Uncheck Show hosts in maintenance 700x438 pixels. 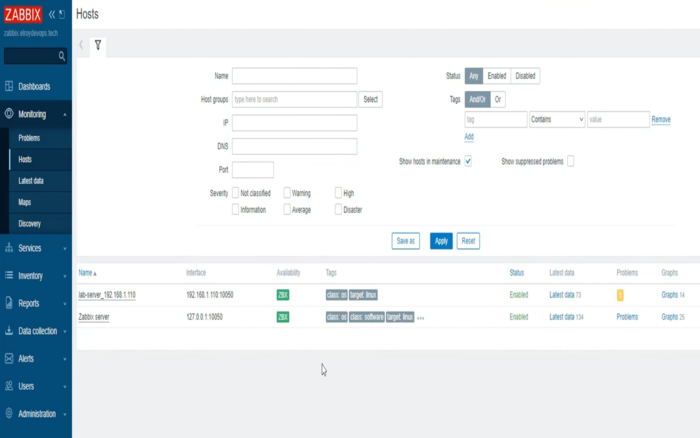click(468, 161)
